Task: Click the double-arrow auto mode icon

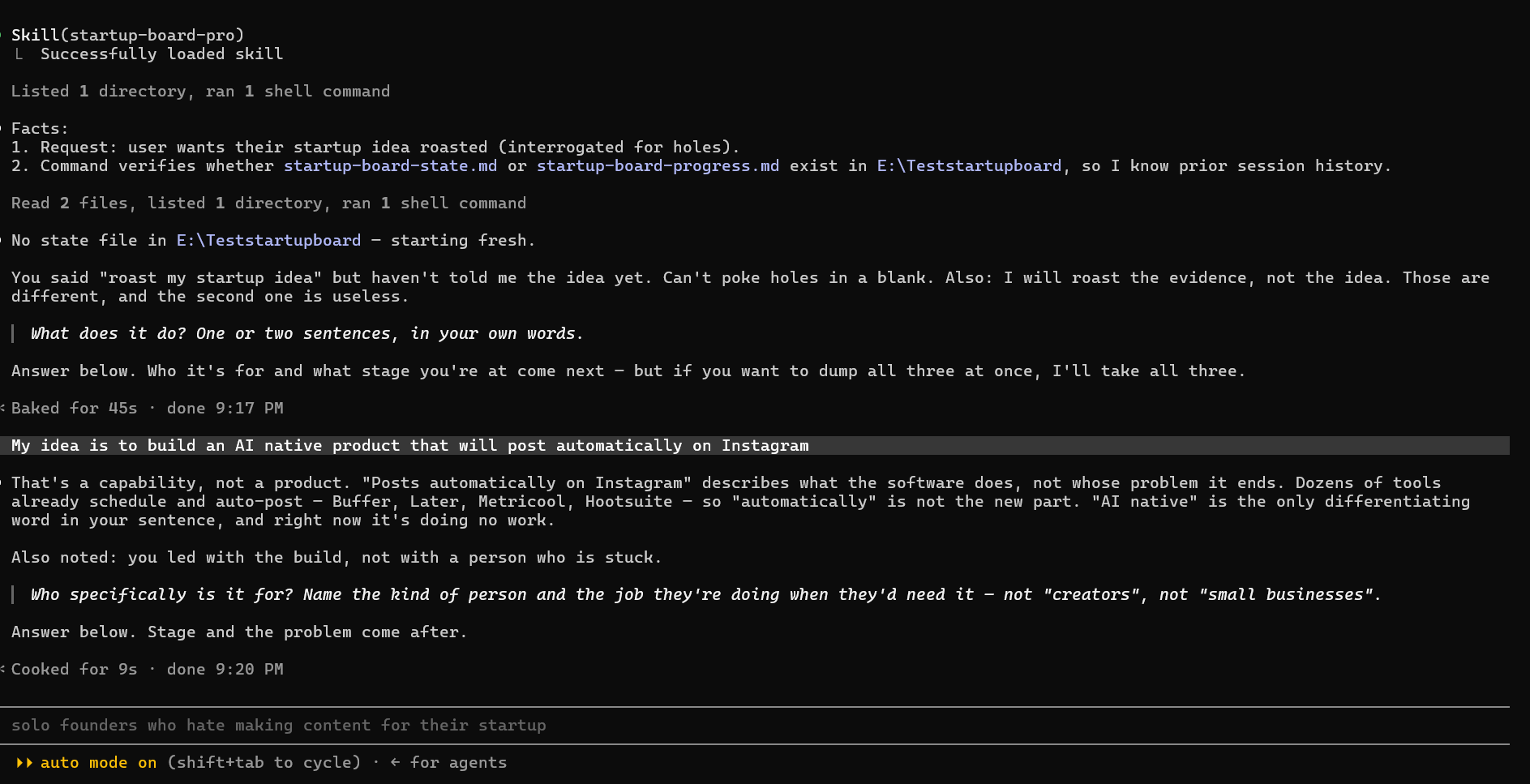Action: [24, 762]
